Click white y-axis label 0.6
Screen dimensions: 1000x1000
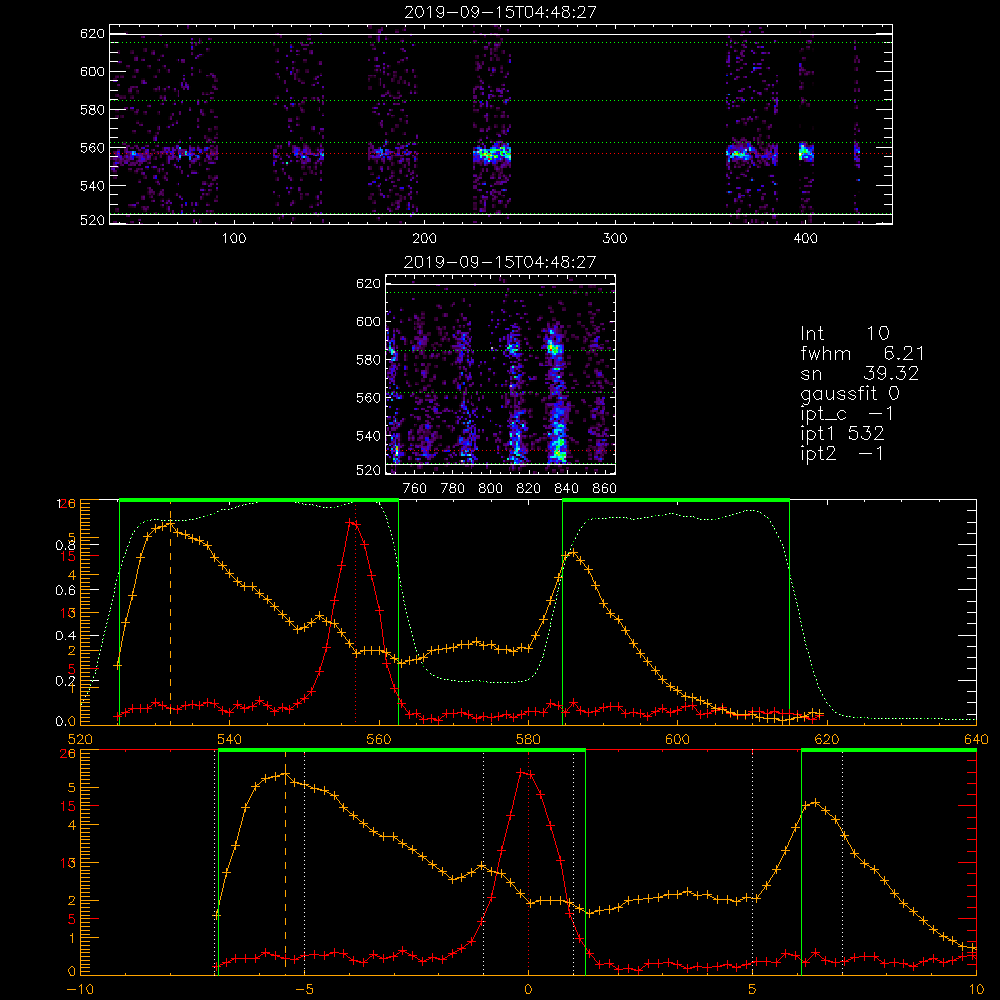click(x=66, y=591)
